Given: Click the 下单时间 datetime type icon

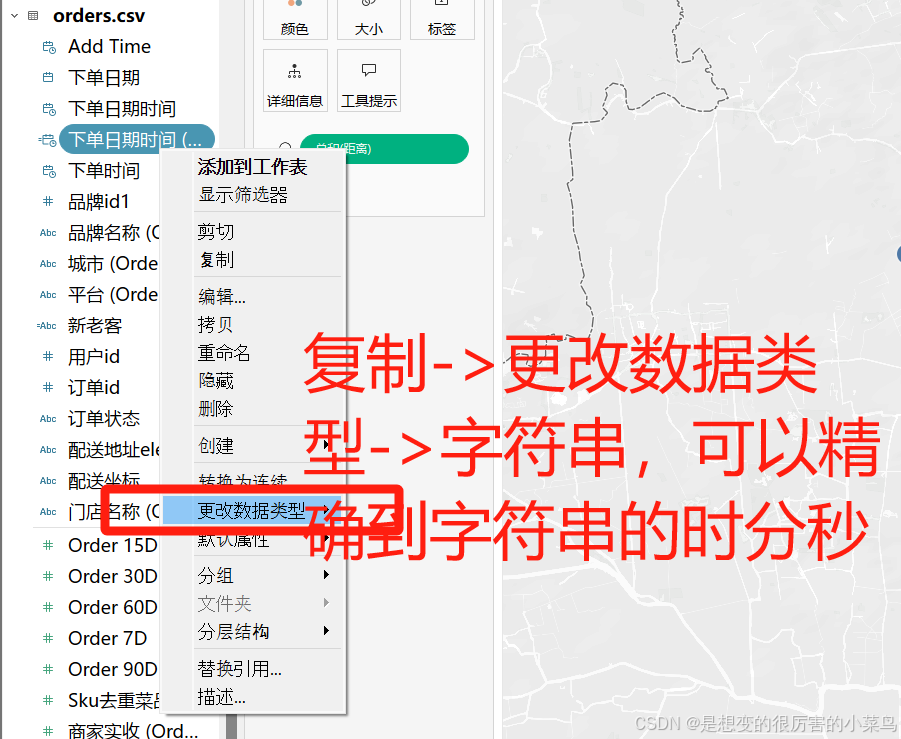Looking at the screenshot, I should [49, 171].
